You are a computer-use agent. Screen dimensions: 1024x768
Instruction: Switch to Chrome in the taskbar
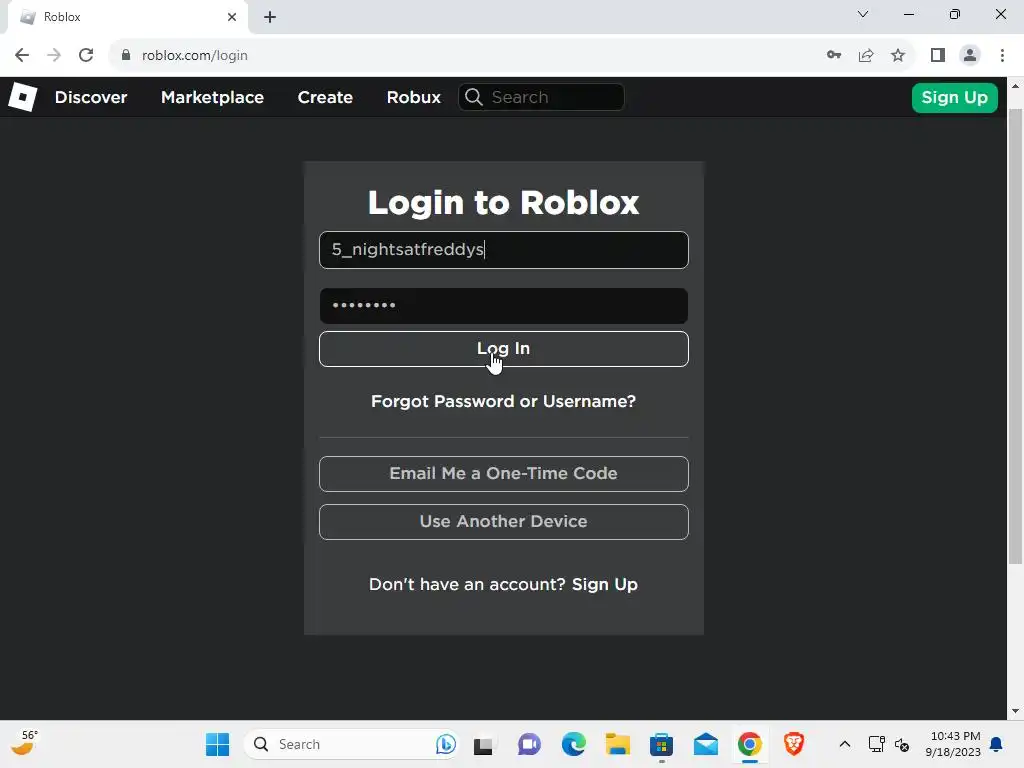[750, 744]
